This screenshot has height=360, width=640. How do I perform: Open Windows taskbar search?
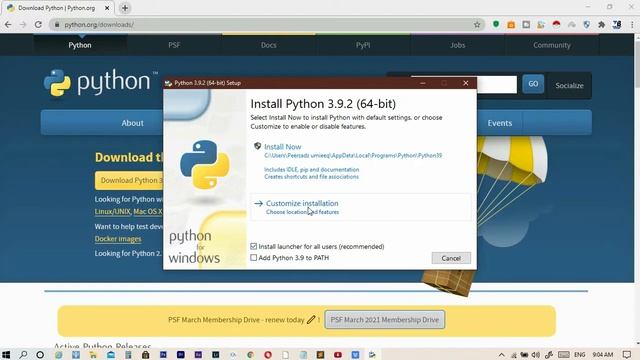[x=23, y=354]
